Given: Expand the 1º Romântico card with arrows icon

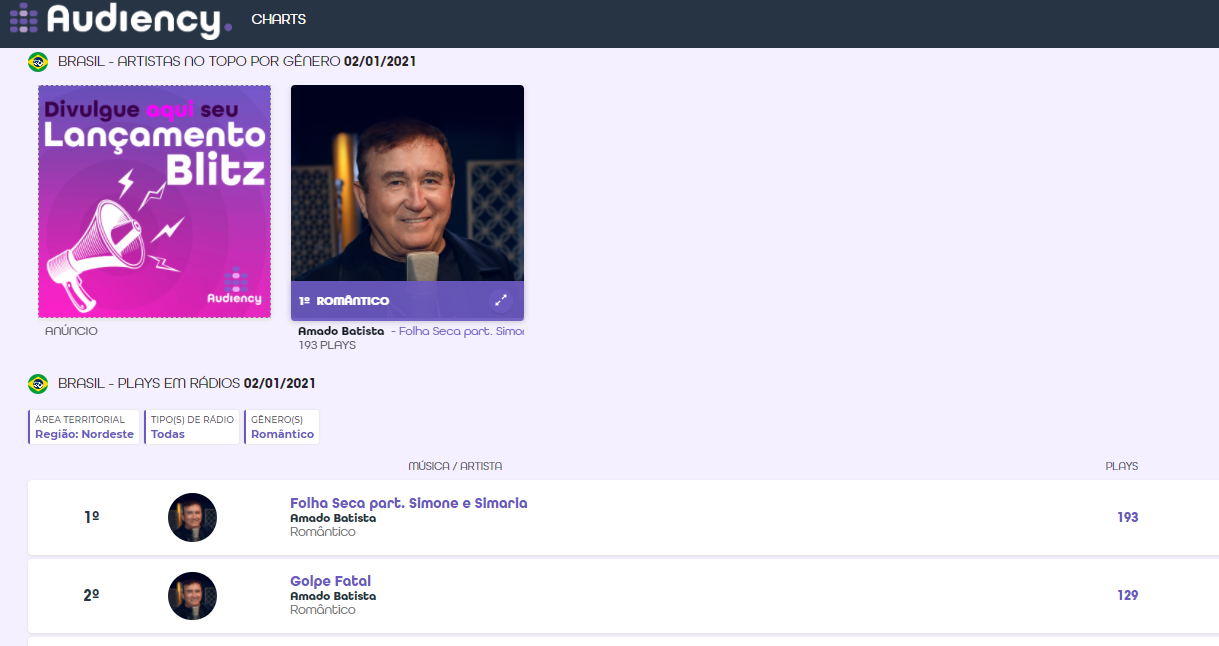Looking at the screenshot, I should click(x=501, y=300).
